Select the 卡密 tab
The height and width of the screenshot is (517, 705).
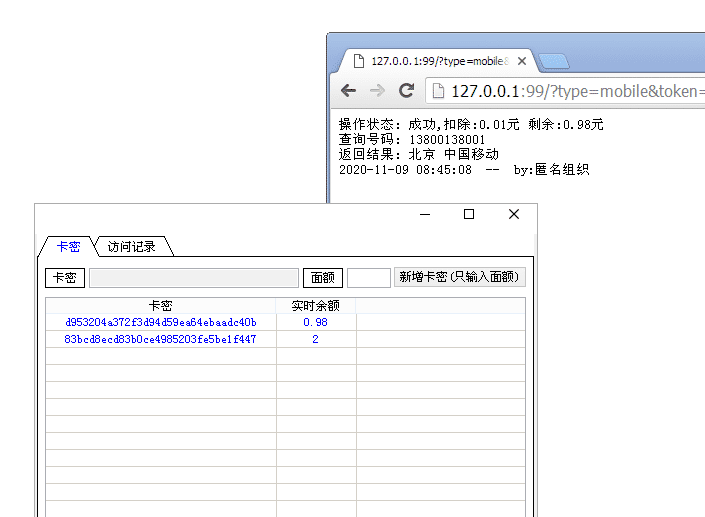(x=68, y=246)
